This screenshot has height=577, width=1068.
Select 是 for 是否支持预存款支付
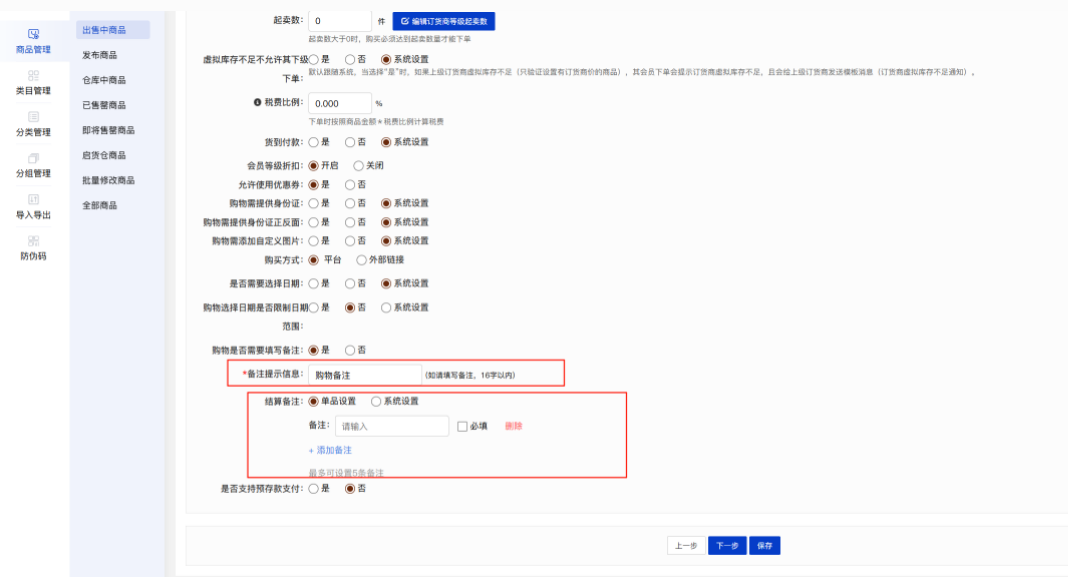point(313,488)
